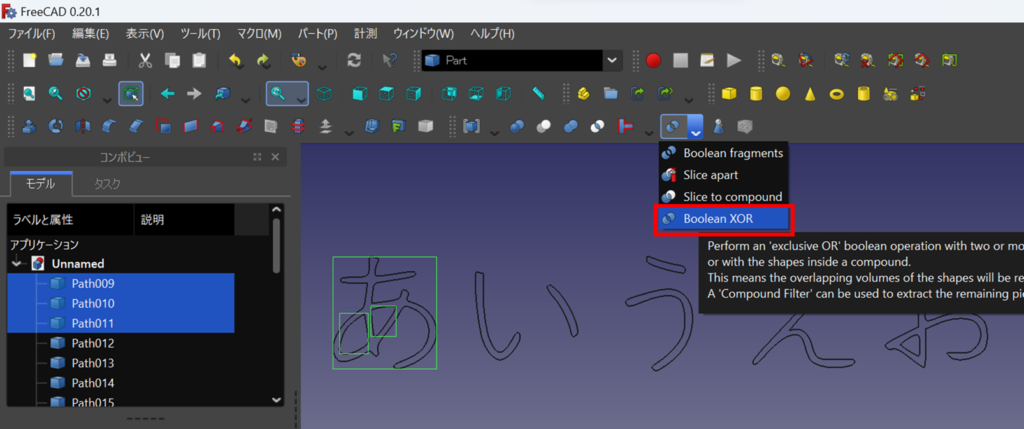
Task: Select Boolean XOR menu entry
Action: pos(724,219)
